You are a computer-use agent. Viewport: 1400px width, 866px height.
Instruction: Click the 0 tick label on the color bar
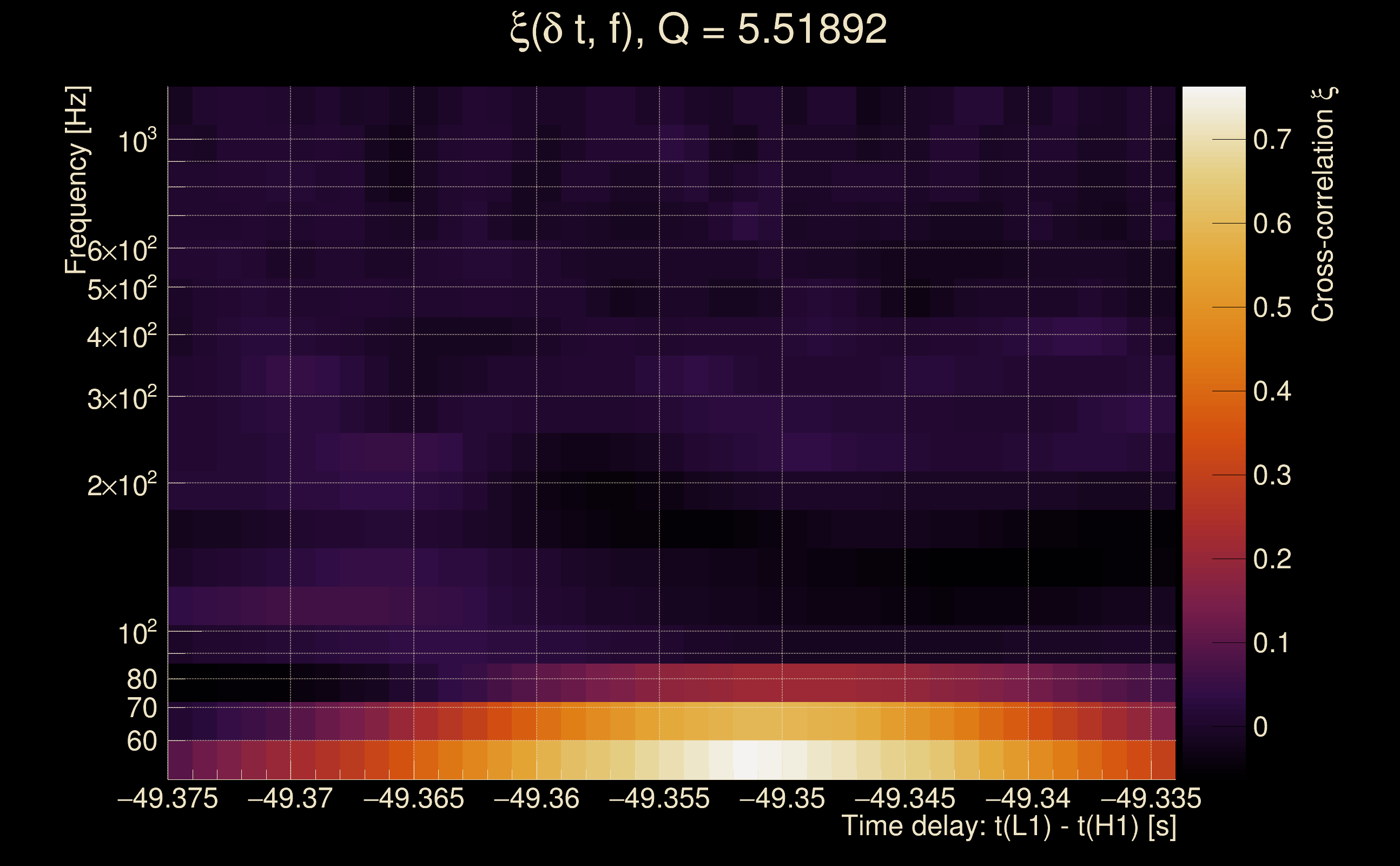point(1260,727)
